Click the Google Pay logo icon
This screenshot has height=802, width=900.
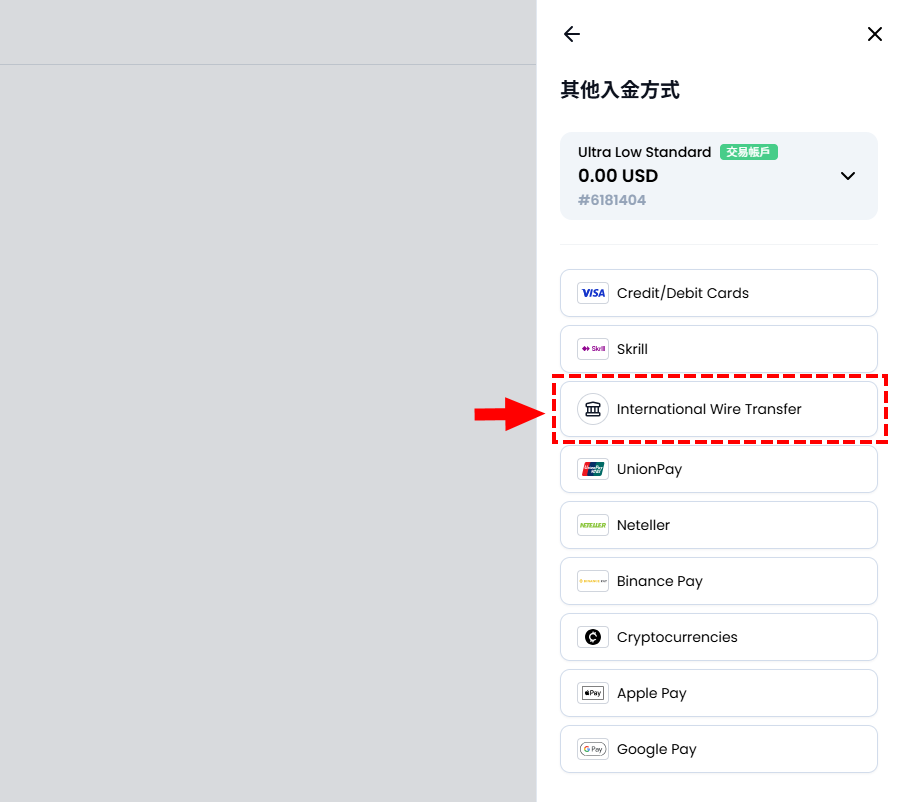point(593,749)
